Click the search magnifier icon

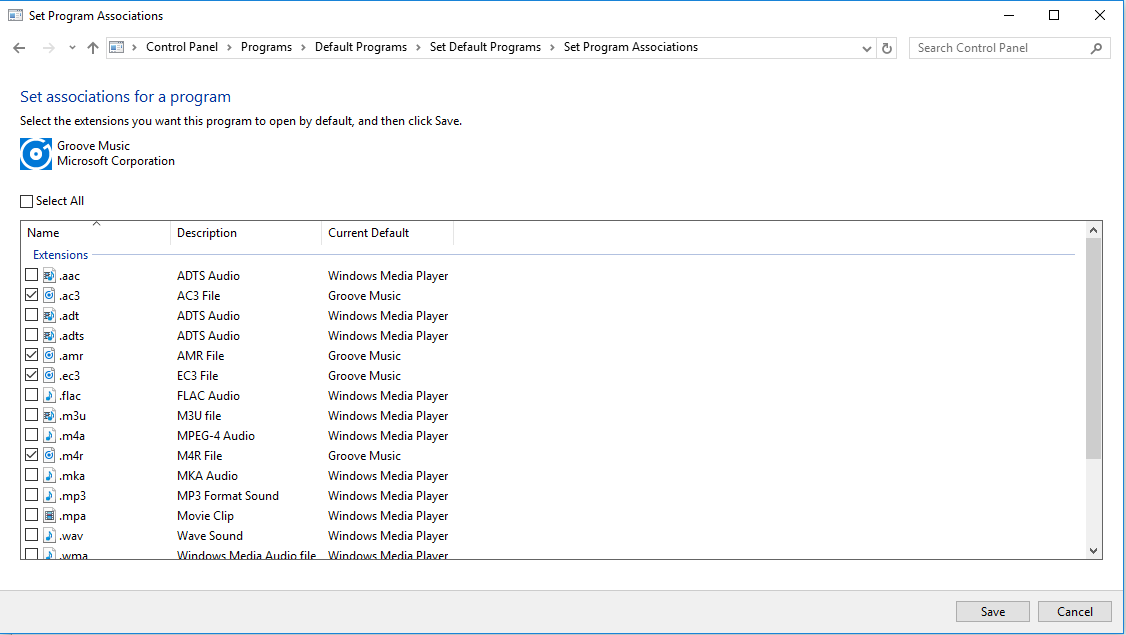coord(1096,48)
